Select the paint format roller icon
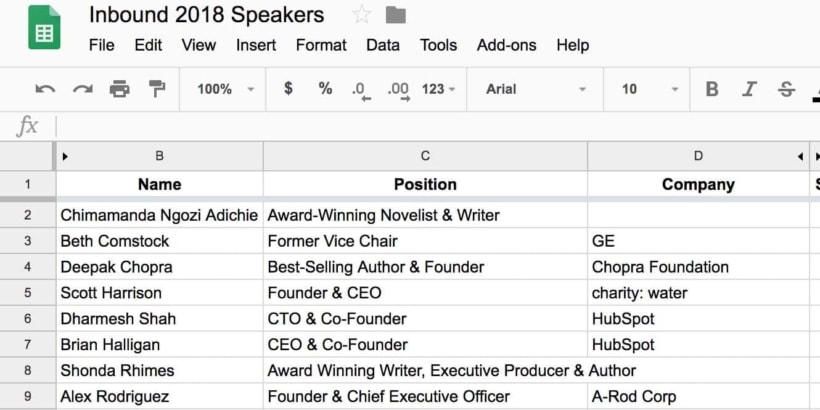The image size is (820, 410). coord(156,89)
